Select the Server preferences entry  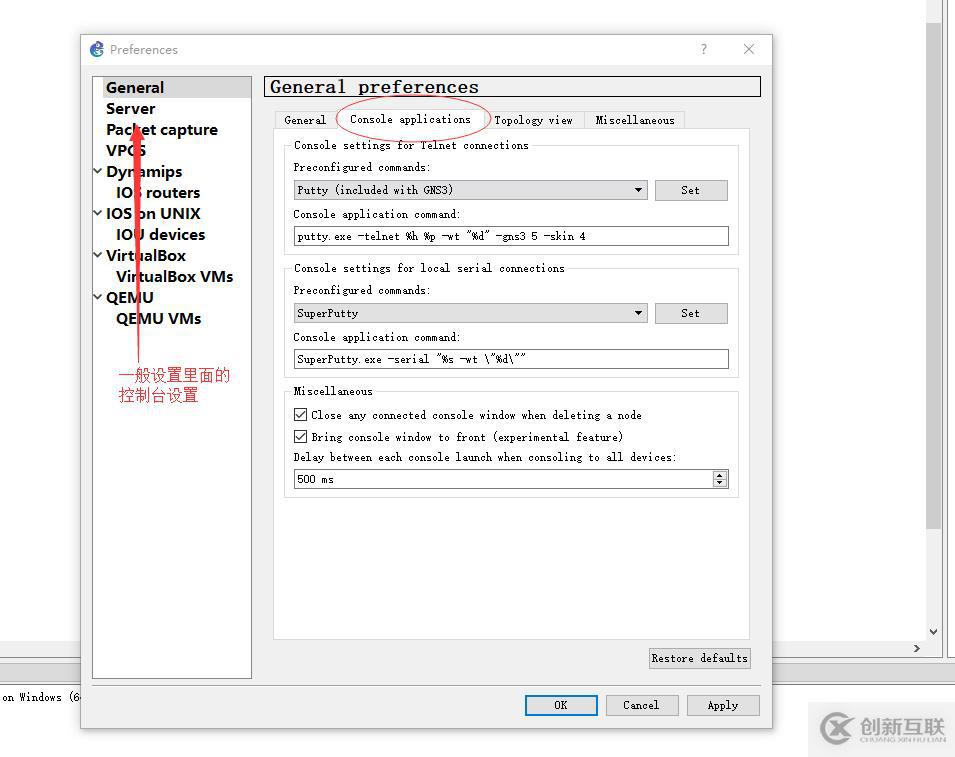(130, 108)
